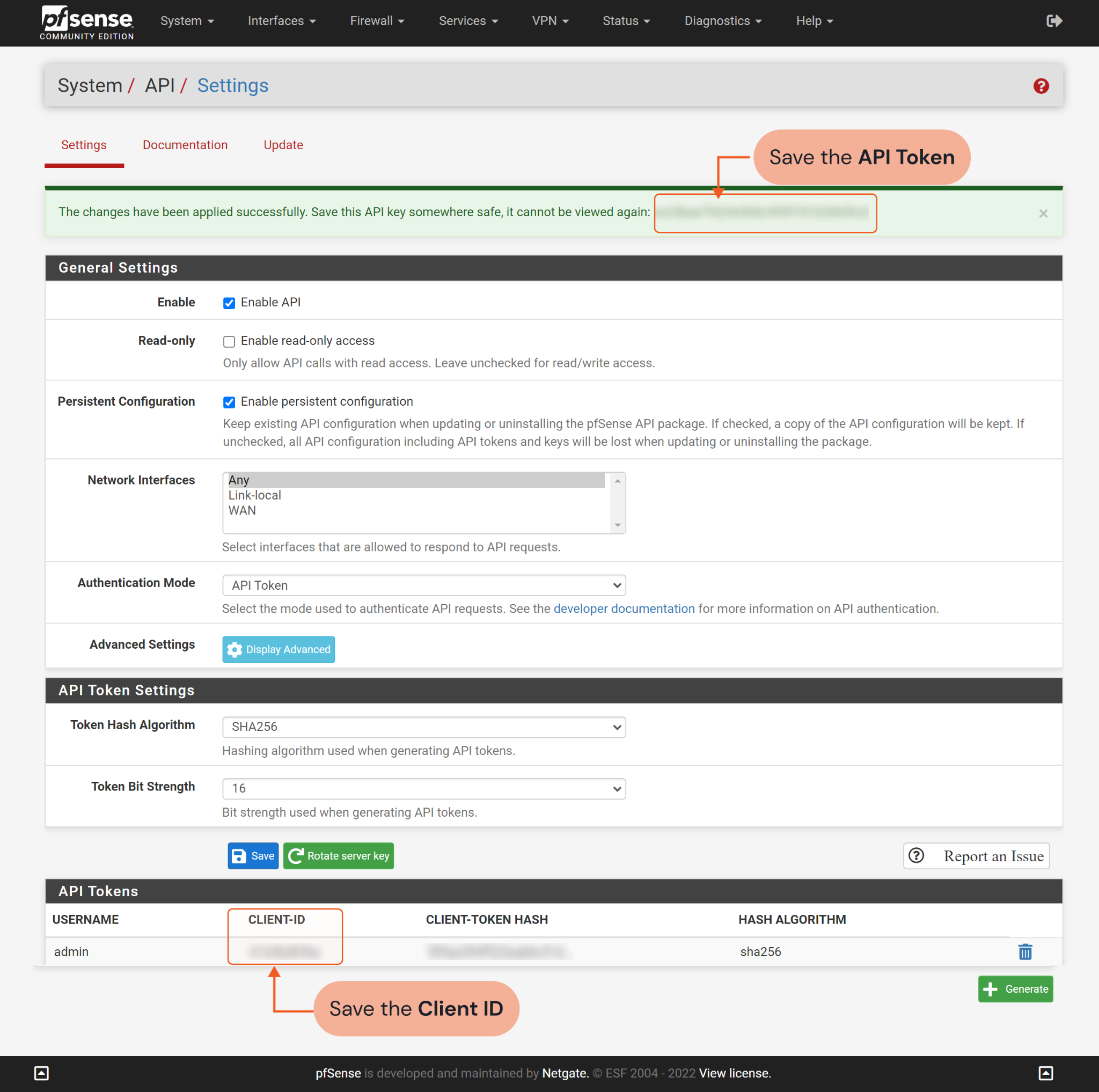This screenshot has height=1092, width=1099.
Task: Click the bottom-right footer expand icon
Action: point(1045,1073)
